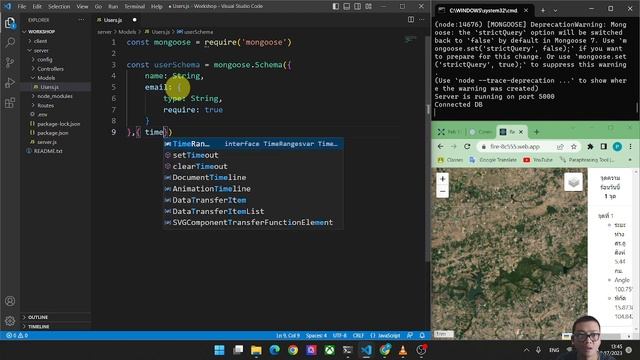Open the Chrome extensions puzzle icon

(x=590, y=147)
